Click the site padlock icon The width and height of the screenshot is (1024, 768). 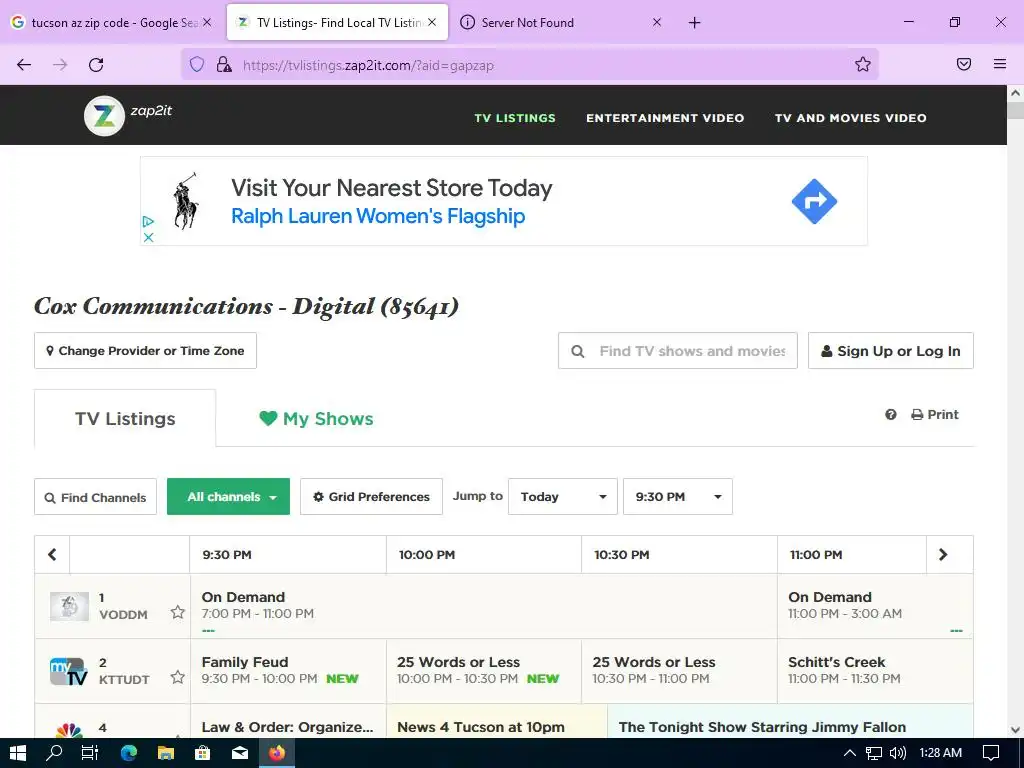[224, 64]
